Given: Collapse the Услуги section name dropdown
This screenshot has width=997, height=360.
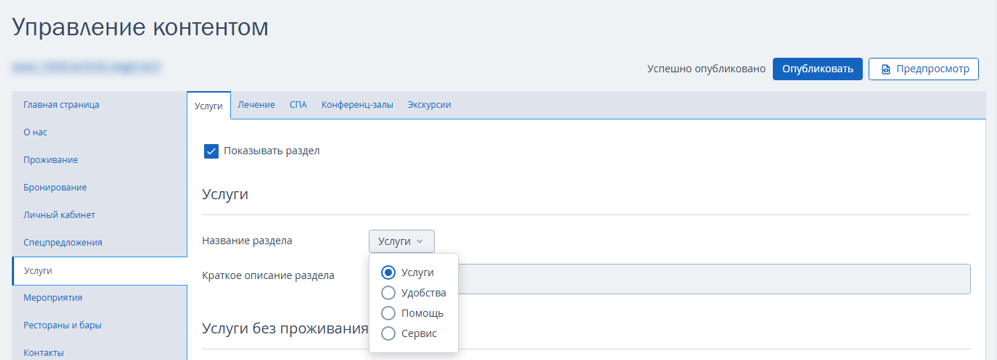Looking at the screenshot, I should pos(401,241).
